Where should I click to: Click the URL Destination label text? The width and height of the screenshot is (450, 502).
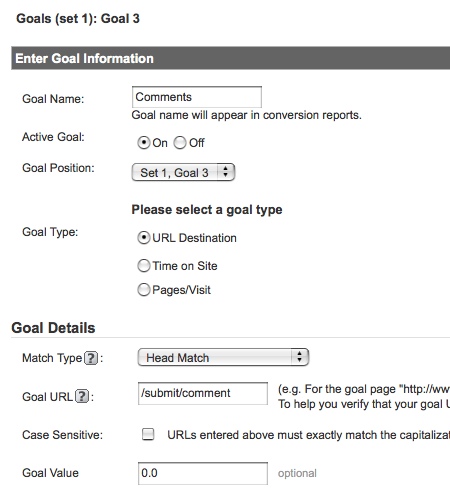coord(194,238)
